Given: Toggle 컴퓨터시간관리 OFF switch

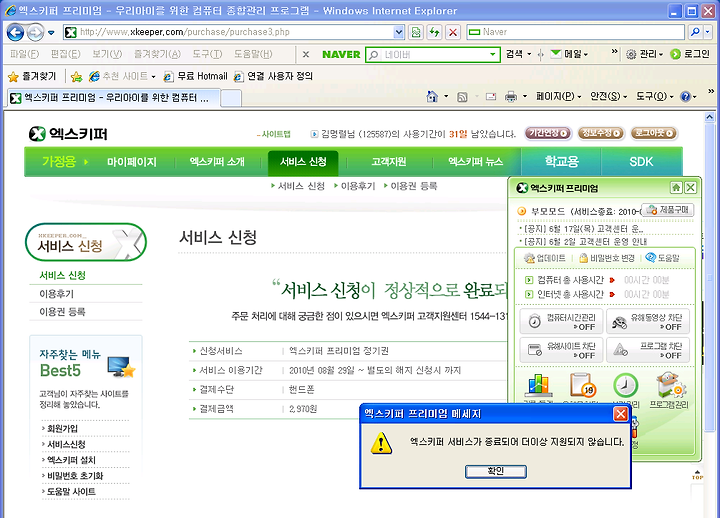Looking at the screenshot, I should coord(561,321).
